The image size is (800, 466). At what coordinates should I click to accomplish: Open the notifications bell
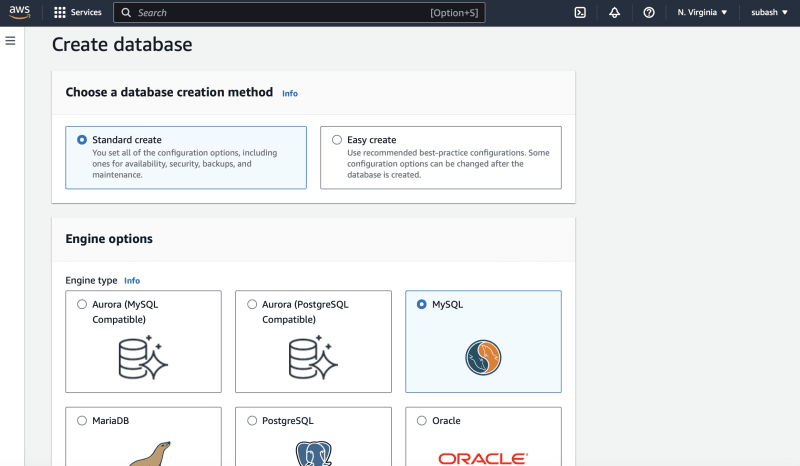[x=614, y=13]
